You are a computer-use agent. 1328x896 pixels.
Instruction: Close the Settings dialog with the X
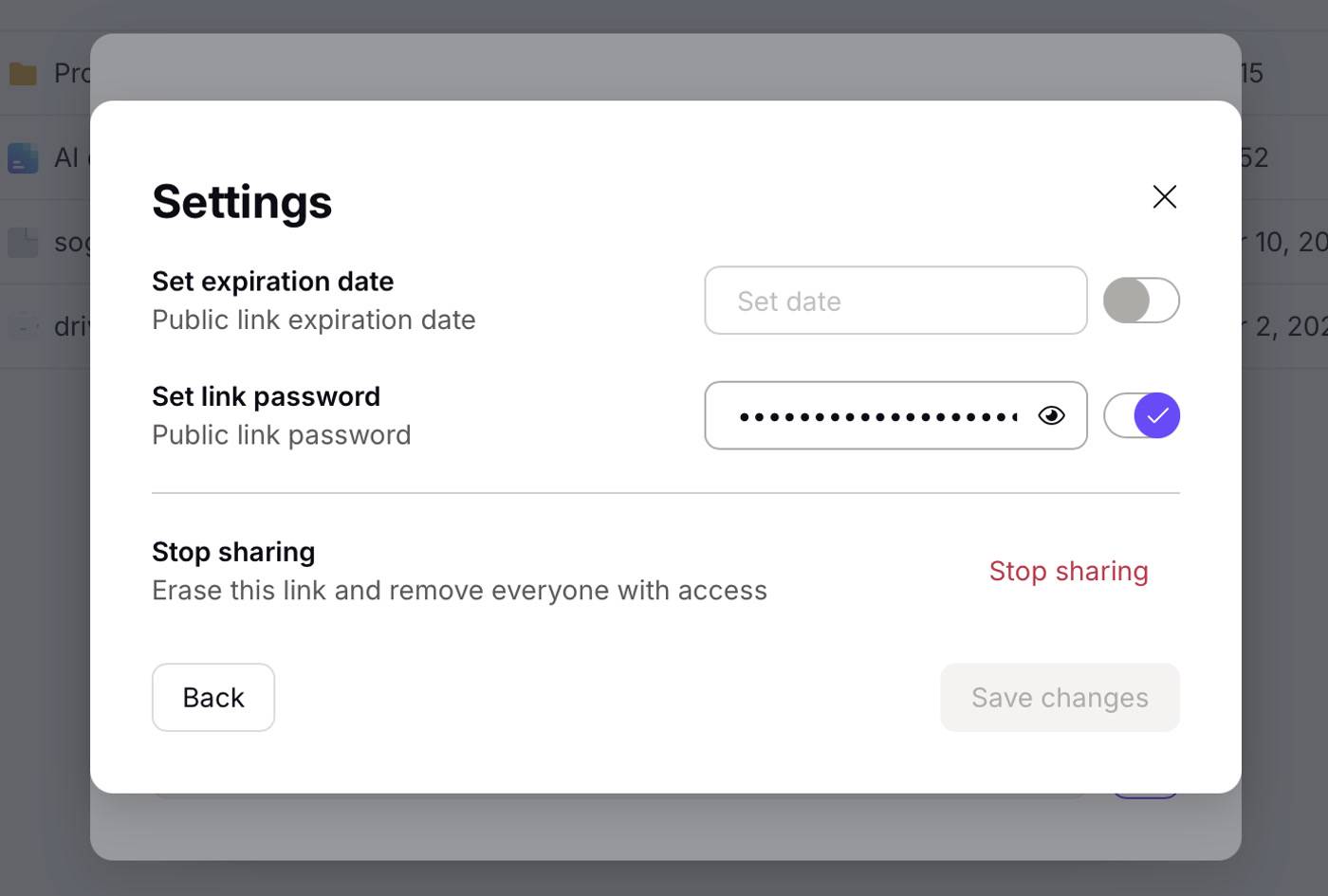[1164, 196]
